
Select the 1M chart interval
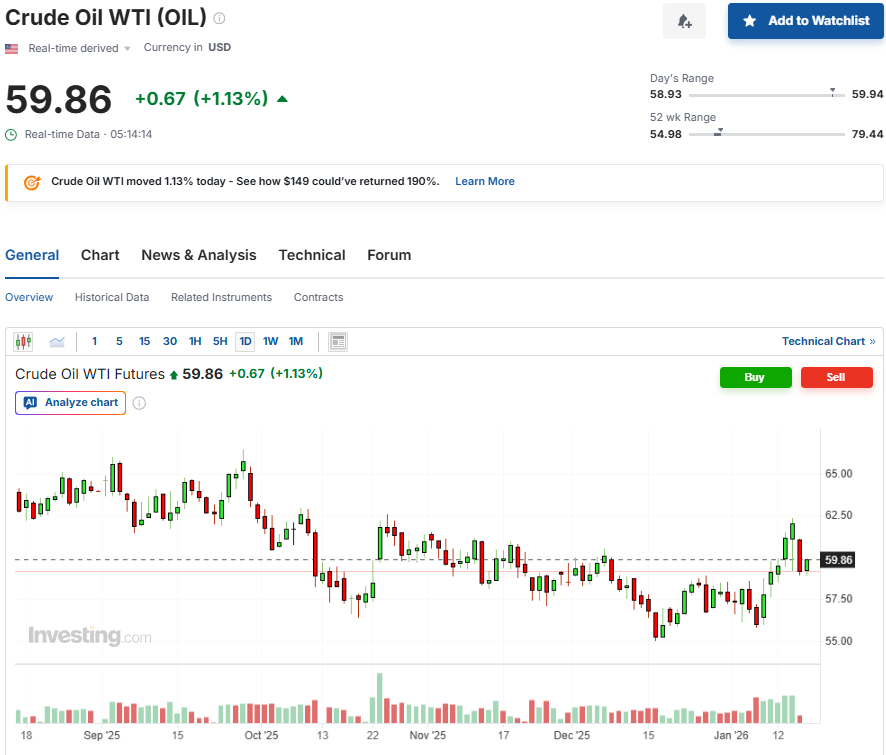tap(296, 342)
